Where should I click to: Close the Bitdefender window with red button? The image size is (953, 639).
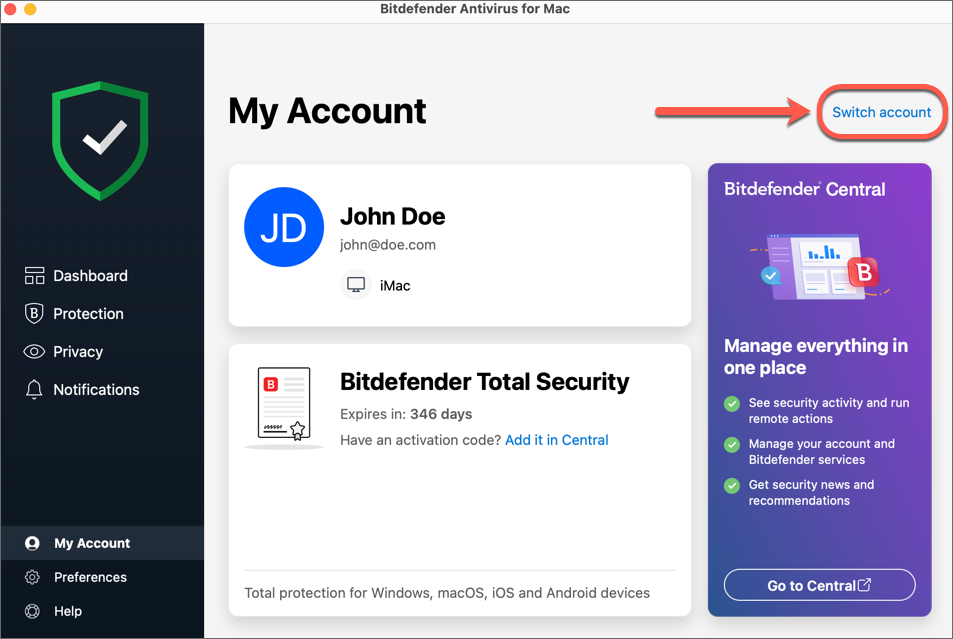(x=10, y=9)
